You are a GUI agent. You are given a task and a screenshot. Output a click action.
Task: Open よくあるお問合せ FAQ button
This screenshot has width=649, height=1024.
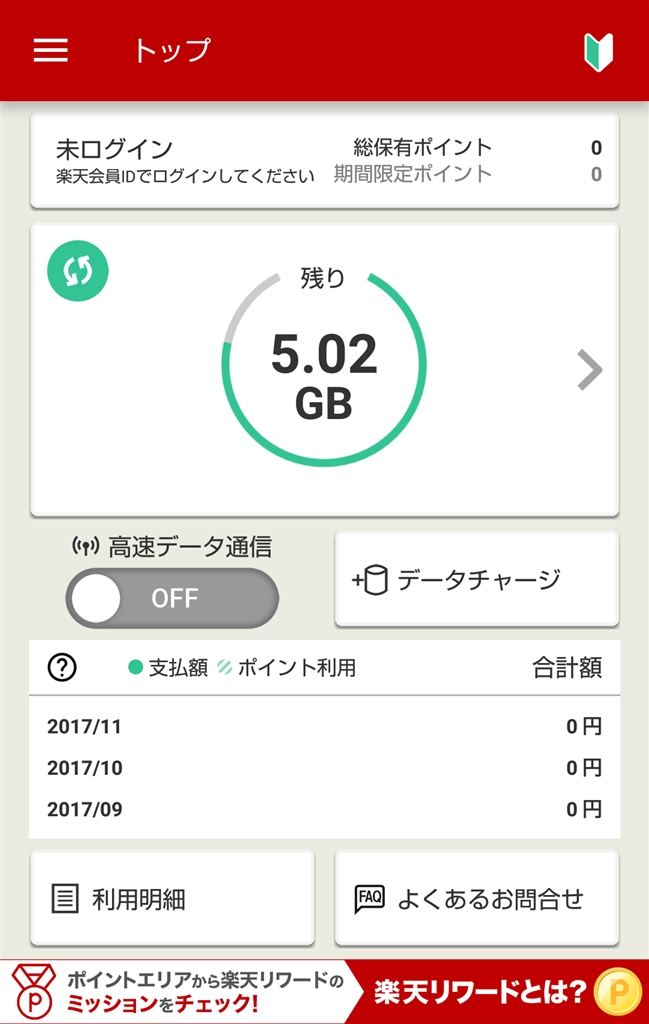pos(476,899)
